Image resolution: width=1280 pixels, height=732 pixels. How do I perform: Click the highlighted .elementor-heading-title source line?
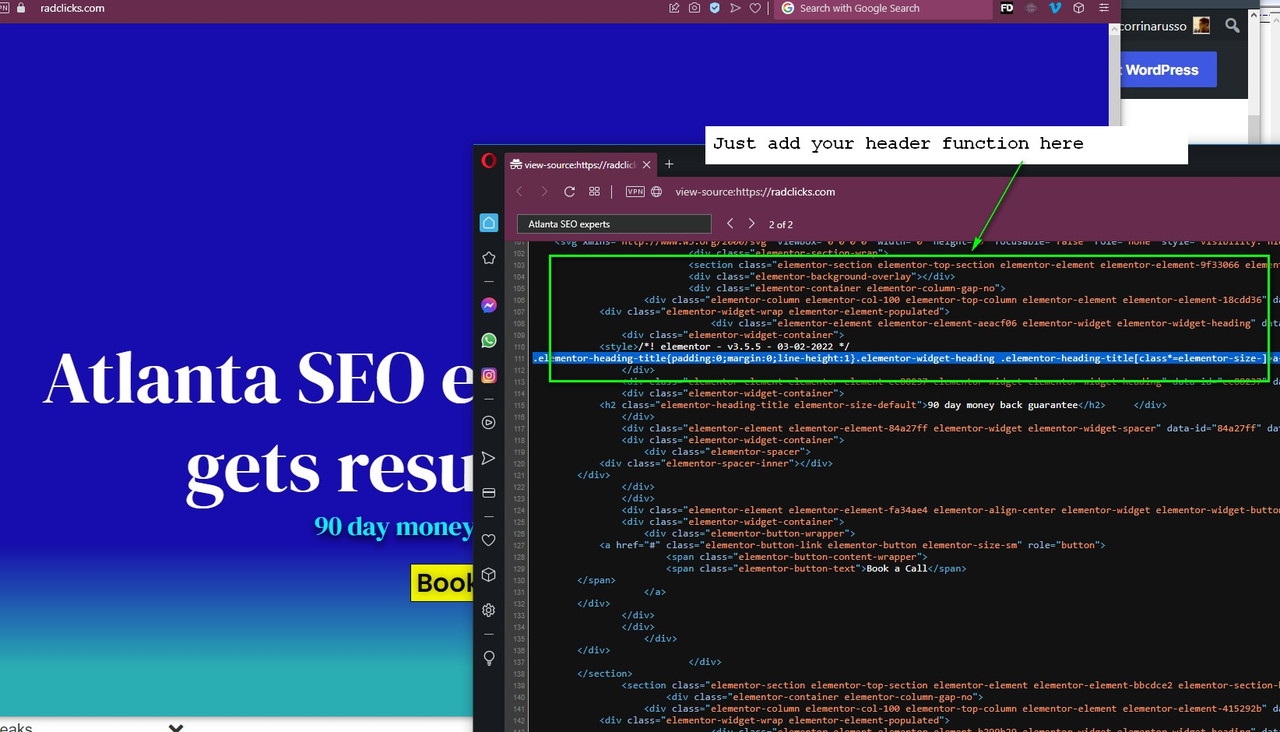click(905, 358)
